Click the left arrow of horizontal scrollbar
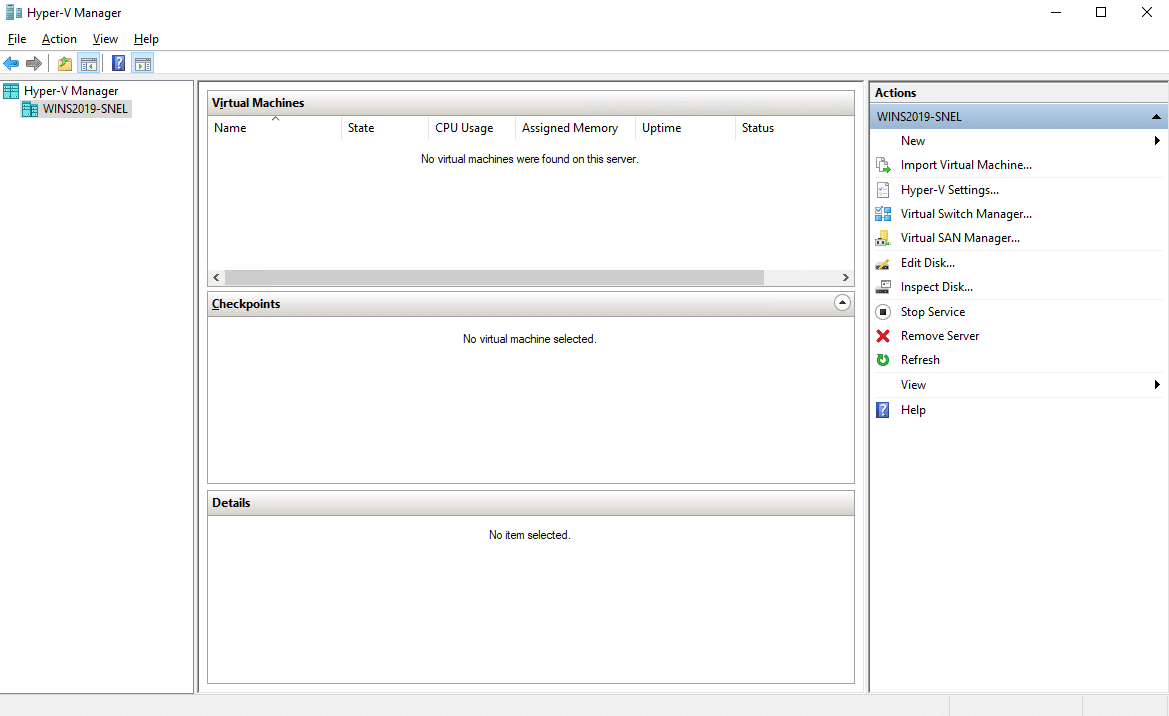This screenshot has width=1169, height=716. click(216, 277)
